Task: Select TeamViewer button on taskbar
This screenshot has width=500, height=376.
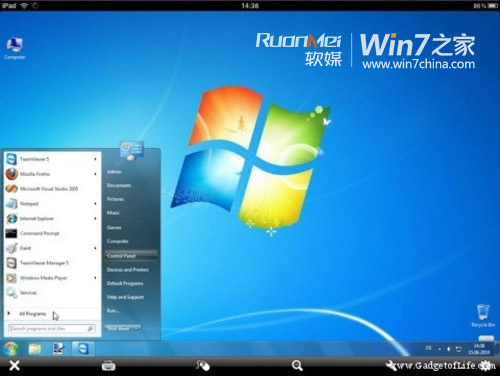Action: click(x=83, y=349)
